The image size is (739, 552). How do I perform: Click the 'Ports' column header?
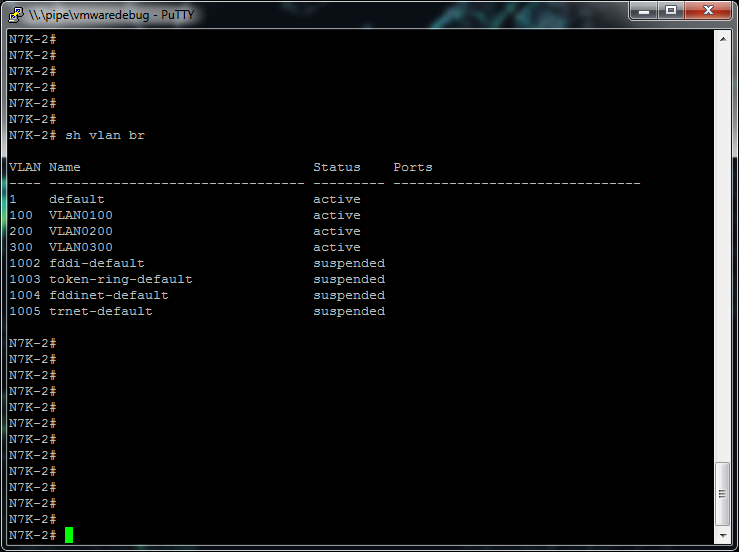pos(413,167)
